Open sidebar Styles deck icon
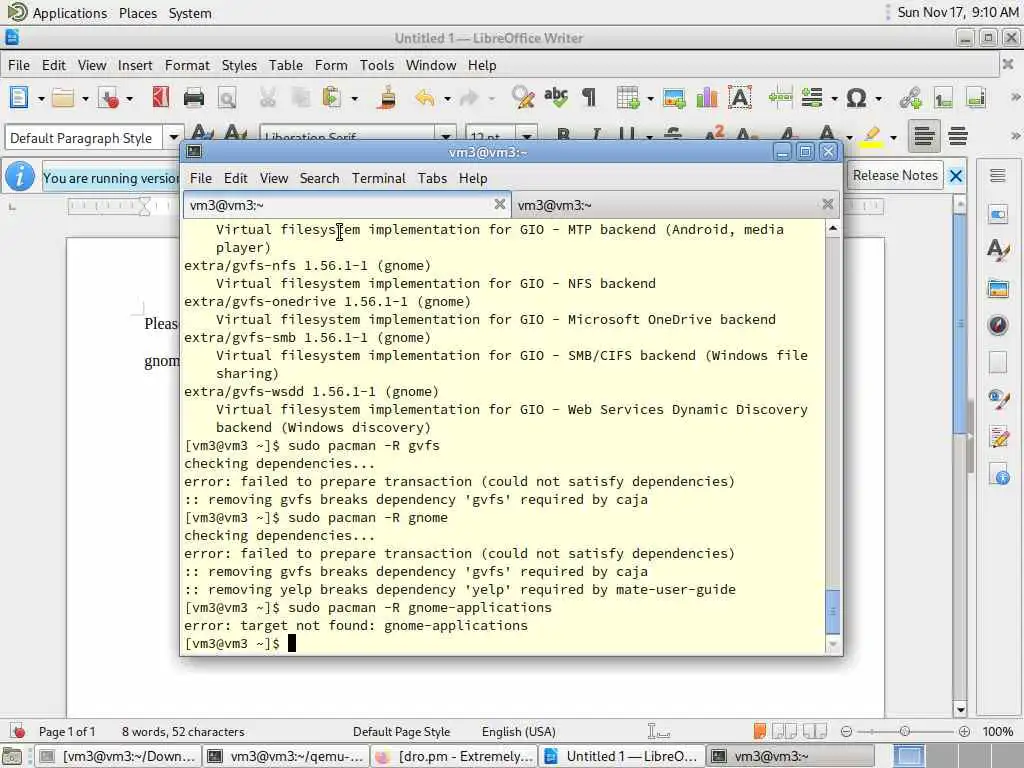 point(998,250)
